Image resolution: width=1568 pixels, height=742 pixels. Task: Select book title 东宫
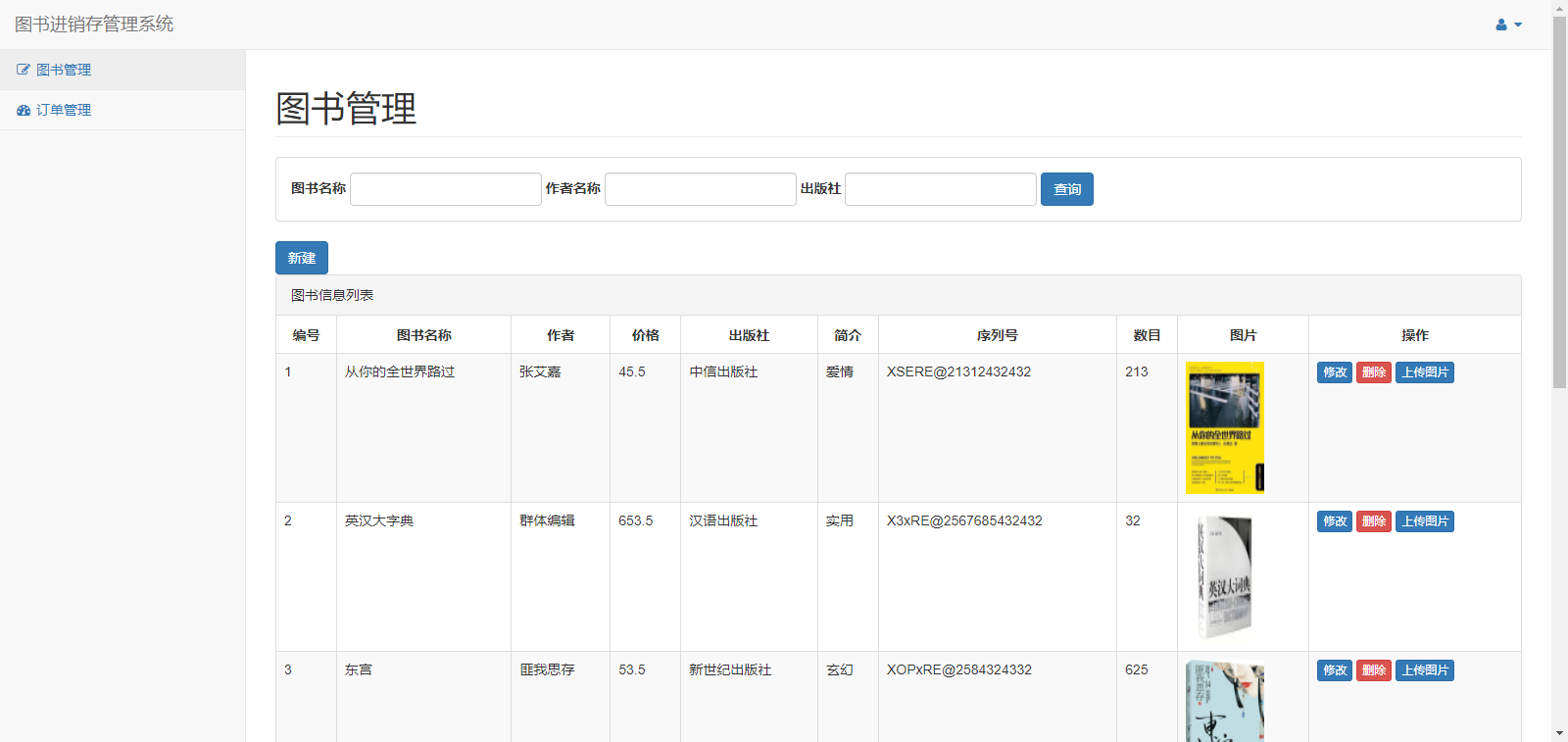359,670
